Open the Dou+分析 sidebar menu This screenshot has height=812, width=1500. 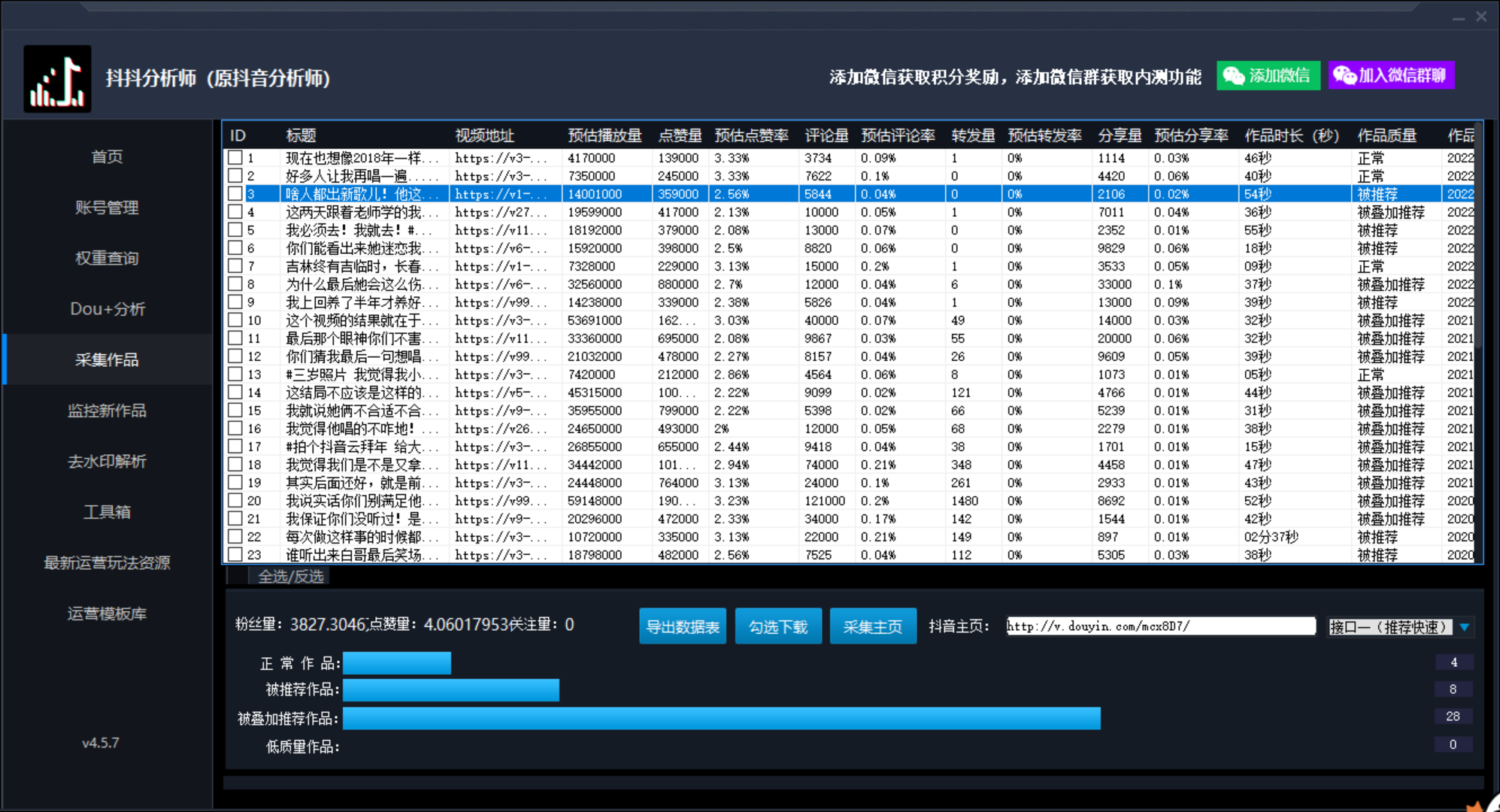[108, 309]
